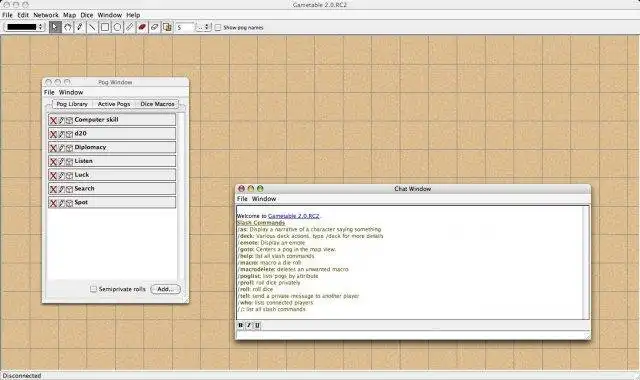Toggle Bold in the Chat Window
This screenshot has height=380, width=640.
pyautogui.click(x=240, y=325)
